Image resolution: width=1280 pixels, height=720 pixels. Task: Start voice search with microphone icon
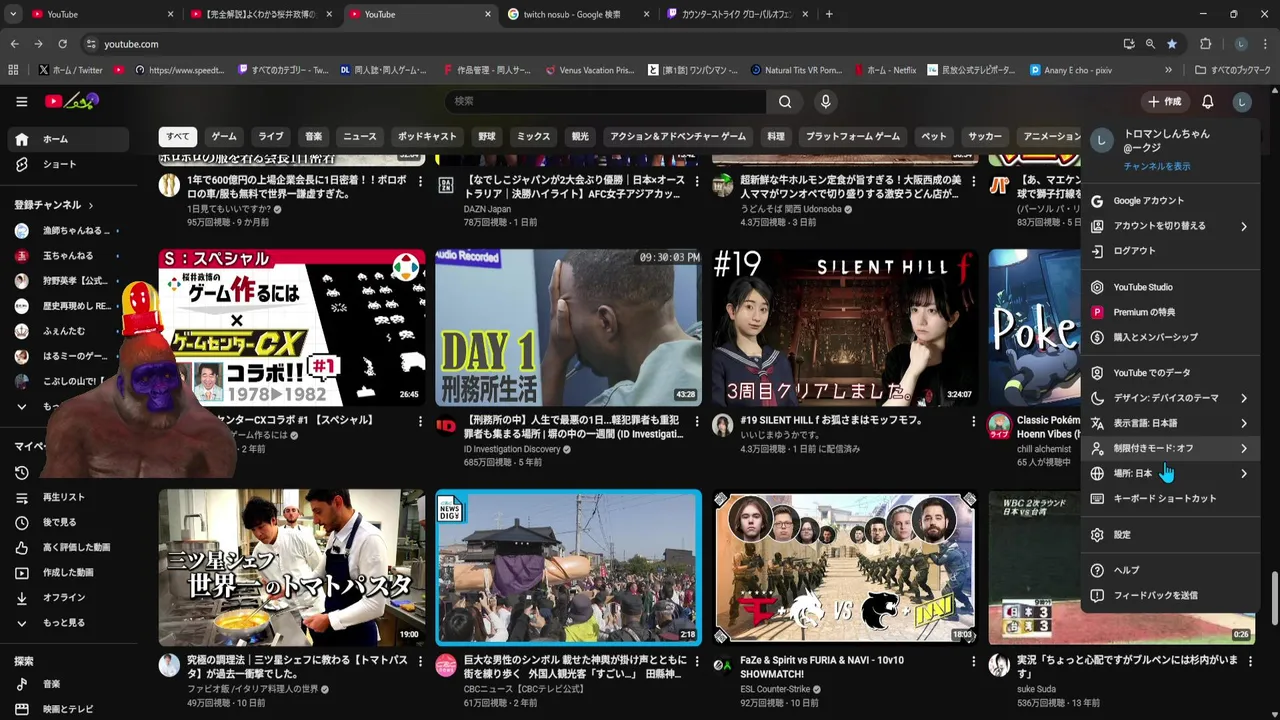pyautogui.click(x=825, y=101)
